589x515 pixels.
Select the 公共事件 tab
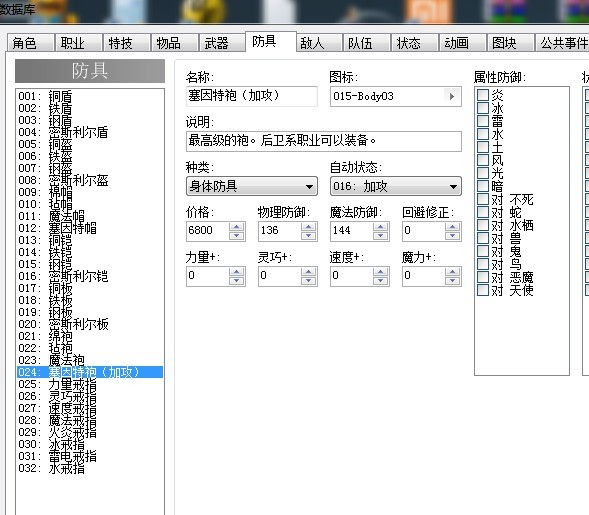(562, 43)
